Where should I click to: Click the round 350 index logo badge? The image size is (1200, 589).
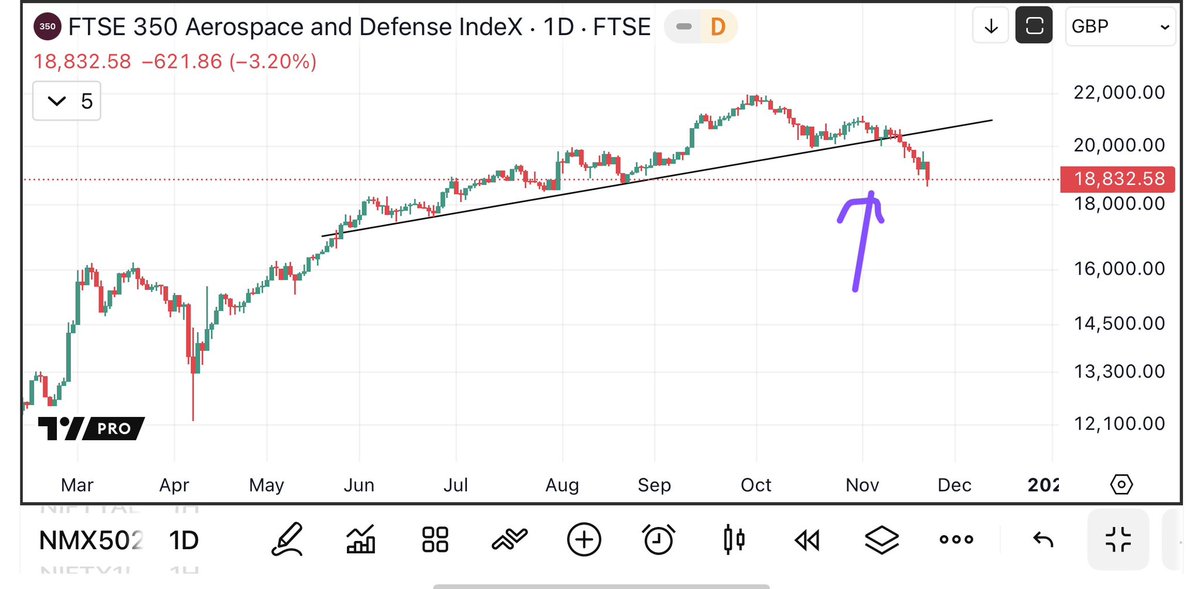coord(49,27)
